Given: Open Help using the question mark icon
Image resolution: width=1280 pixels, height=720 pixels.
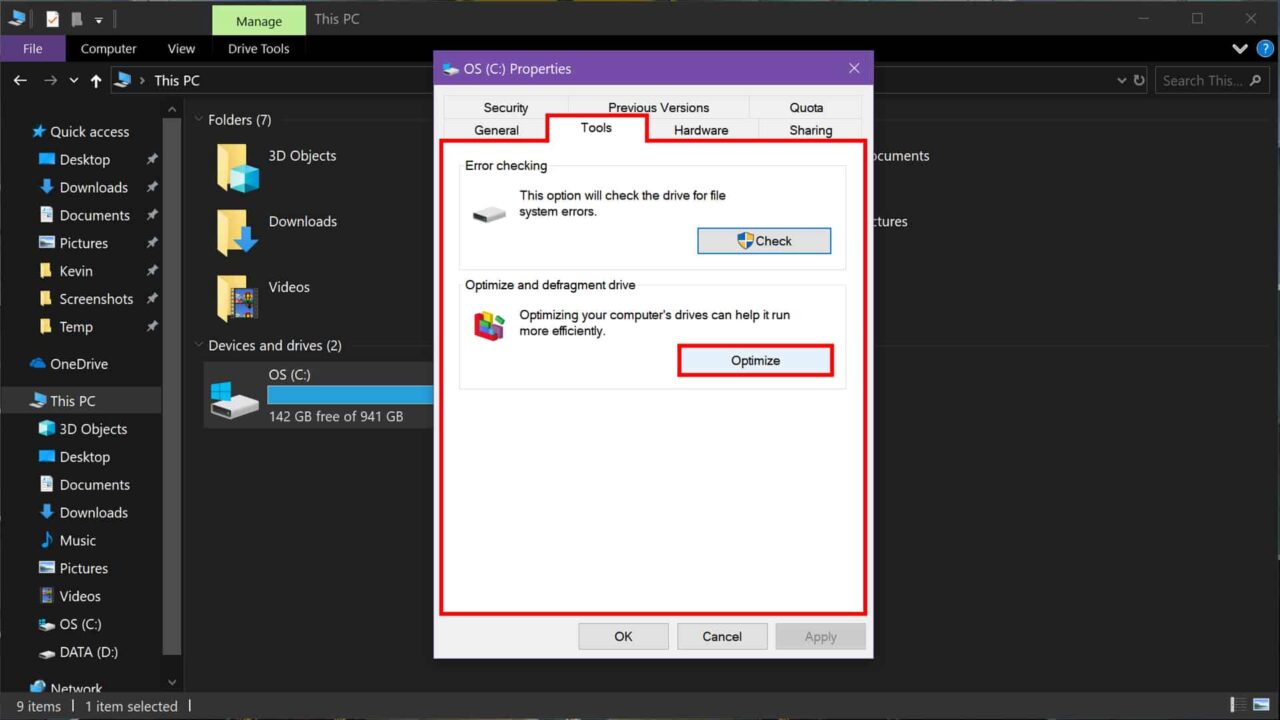Looking at the screenshot, I should (x=1265, y=48).
